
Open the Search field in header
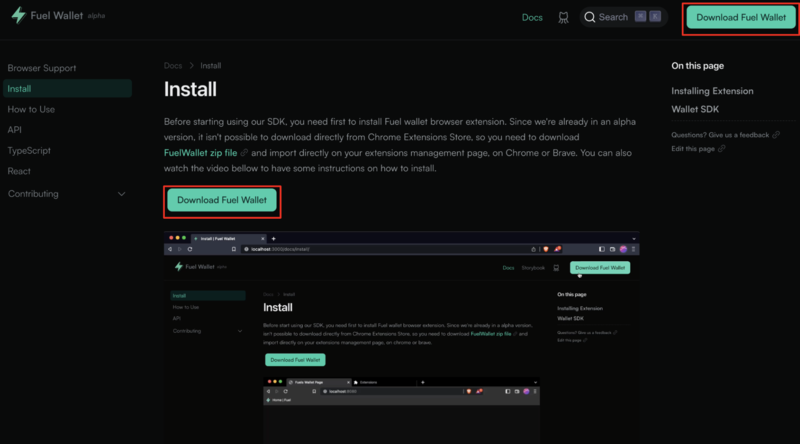click(x=623, y=17)
